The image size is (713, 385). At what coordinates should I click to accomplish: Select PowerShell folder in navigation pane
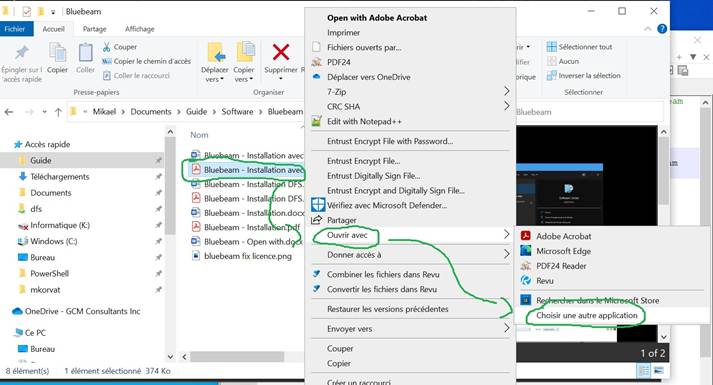tap(44, 274)
